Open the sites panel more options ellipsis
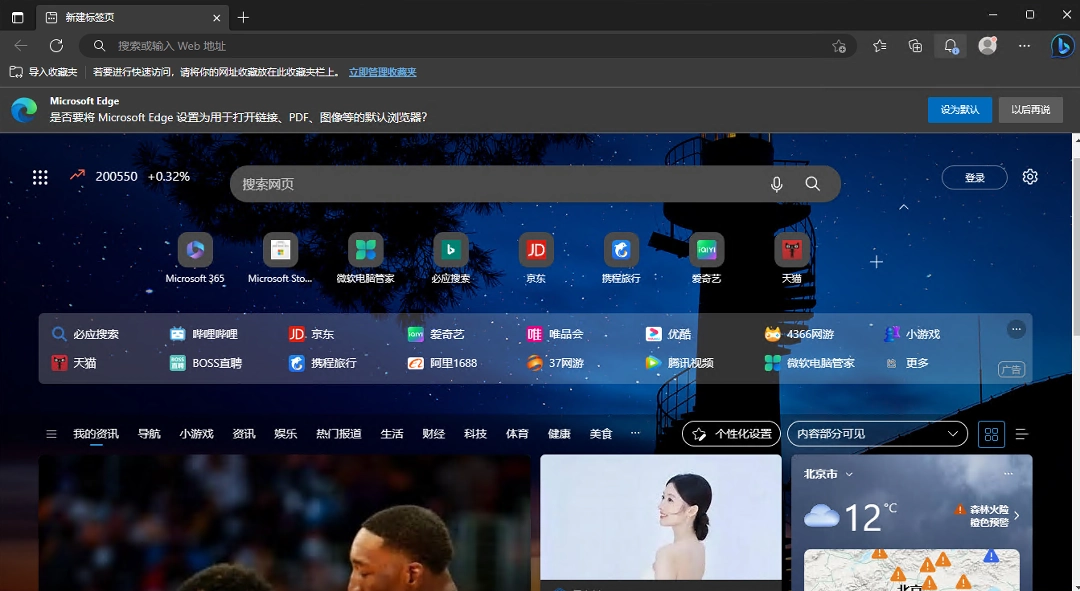The image size is (1080, 591). click(1016, 329)
